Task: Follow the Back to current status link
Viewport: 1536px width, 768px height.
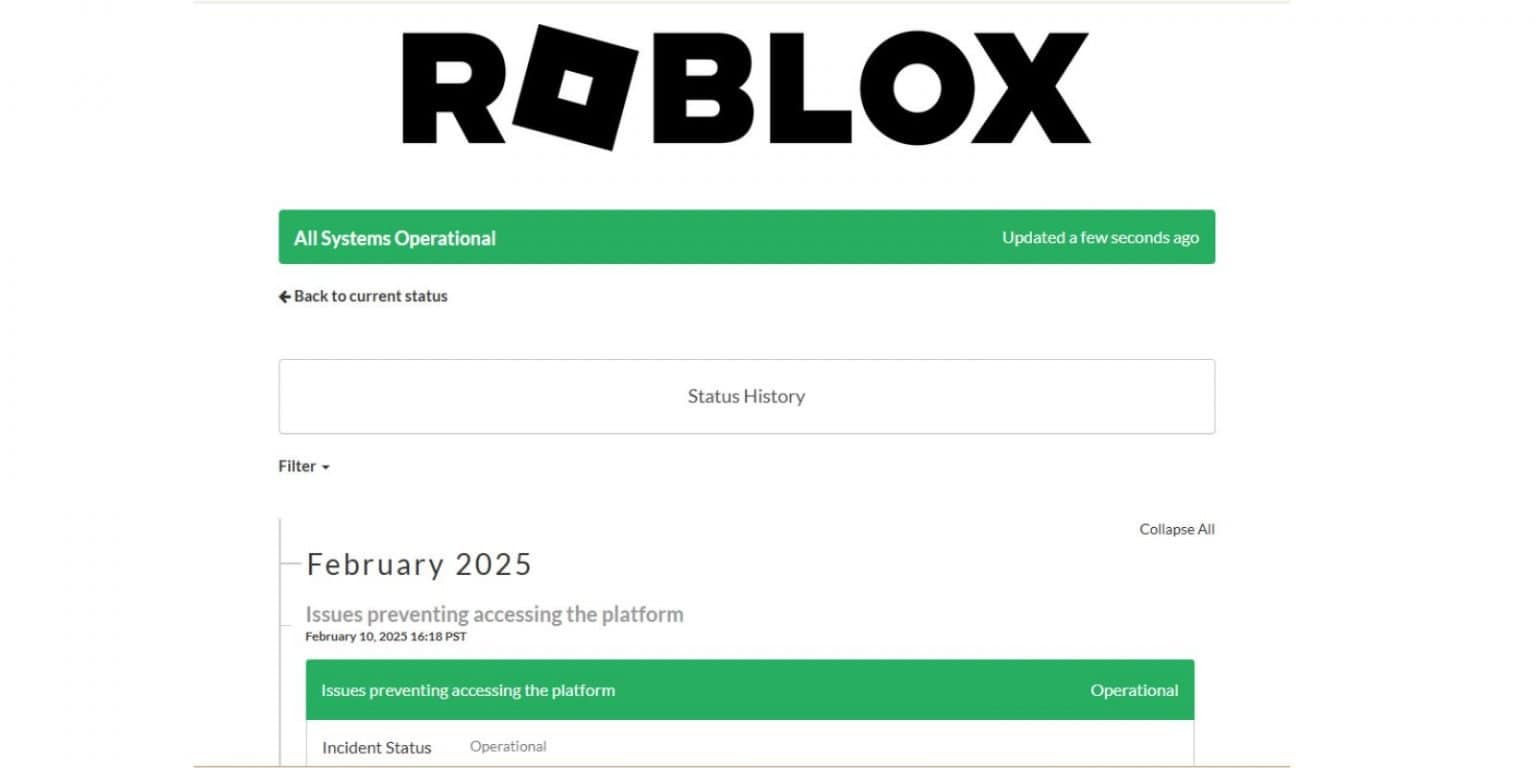Action: tap(370, 296)
